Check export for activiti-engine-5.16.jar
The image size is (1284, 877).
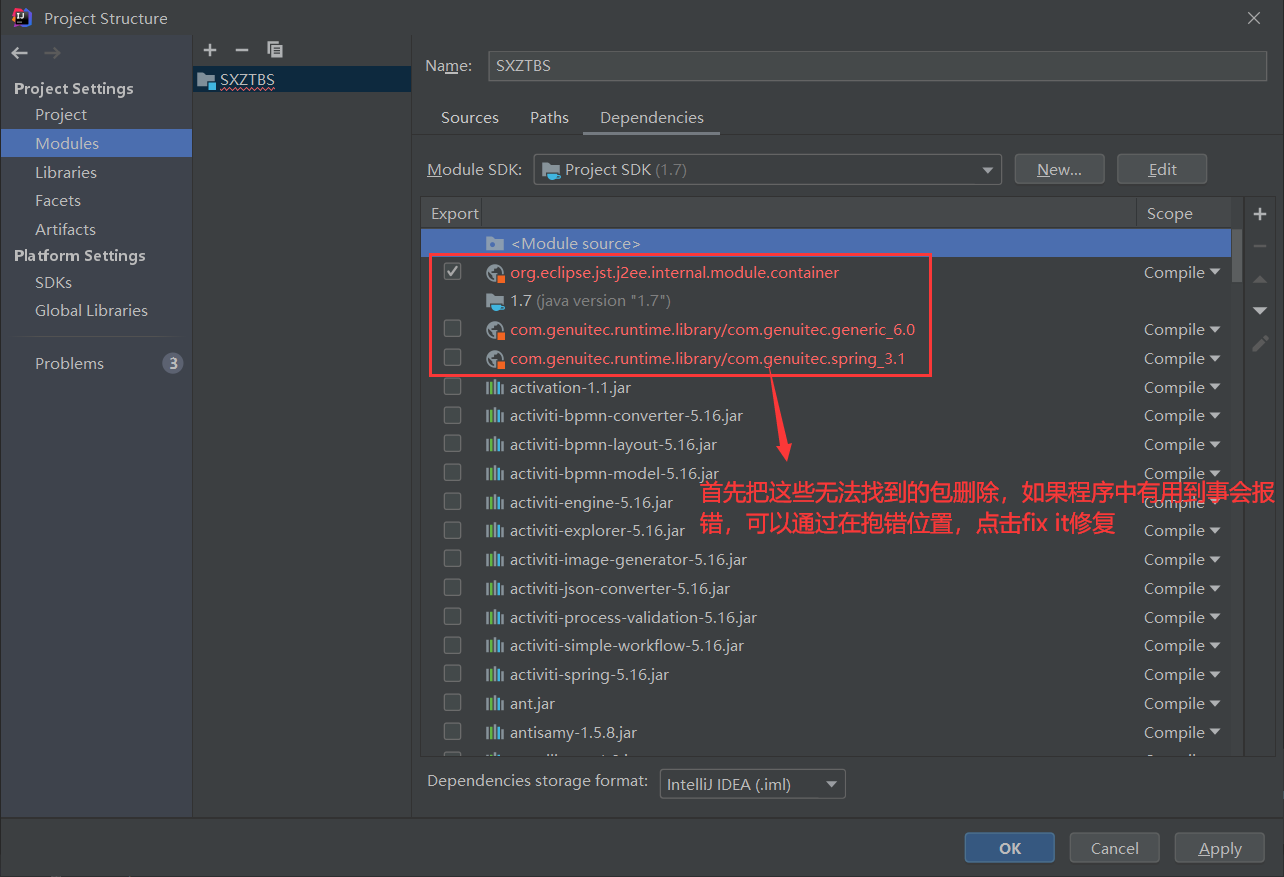pyautogui.click(x=452, y=501)
